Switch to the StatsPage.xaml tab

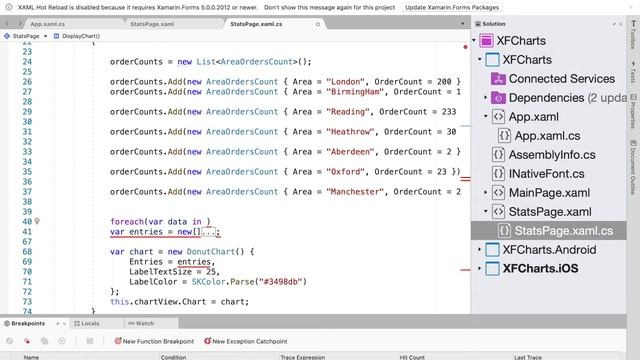tap(152, 24)
